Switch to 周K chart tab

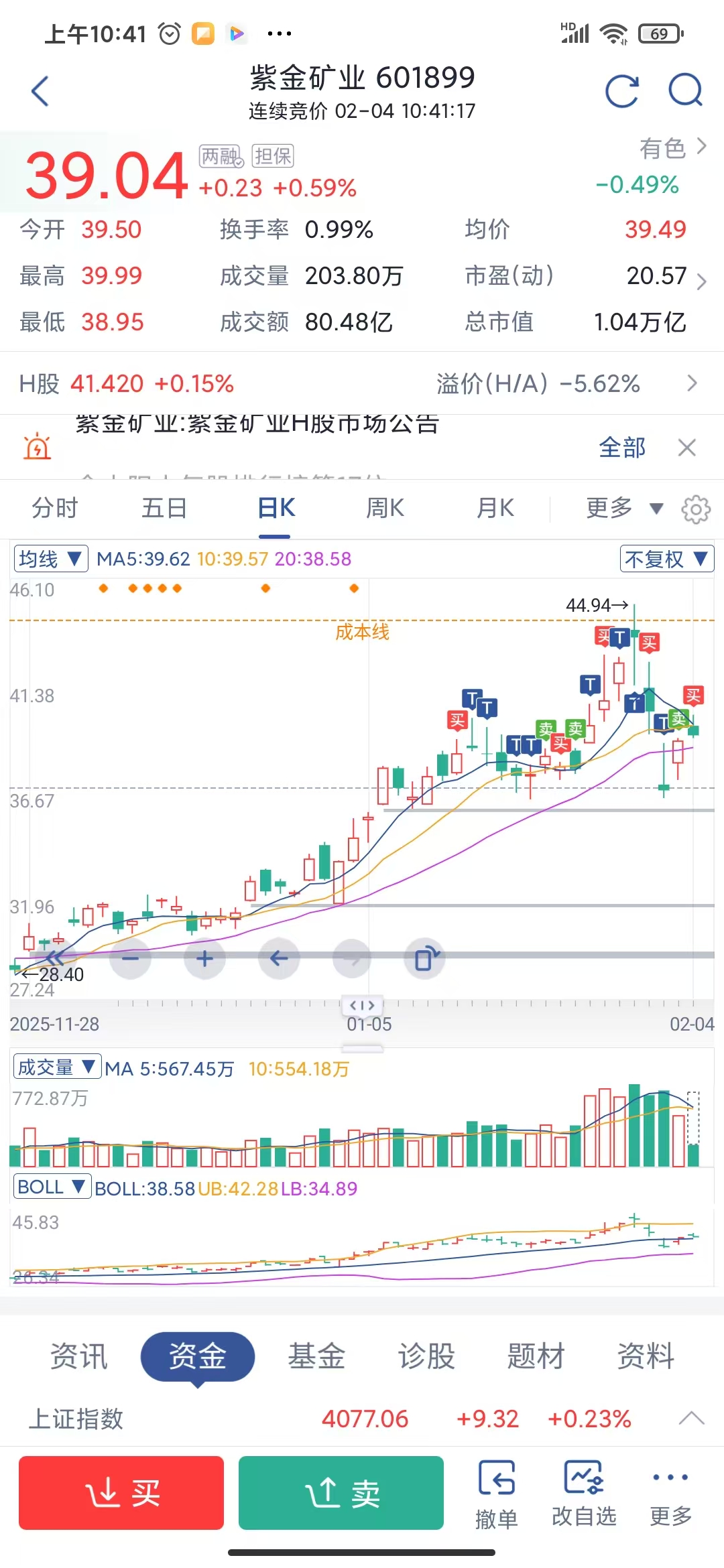click(385, 509)
